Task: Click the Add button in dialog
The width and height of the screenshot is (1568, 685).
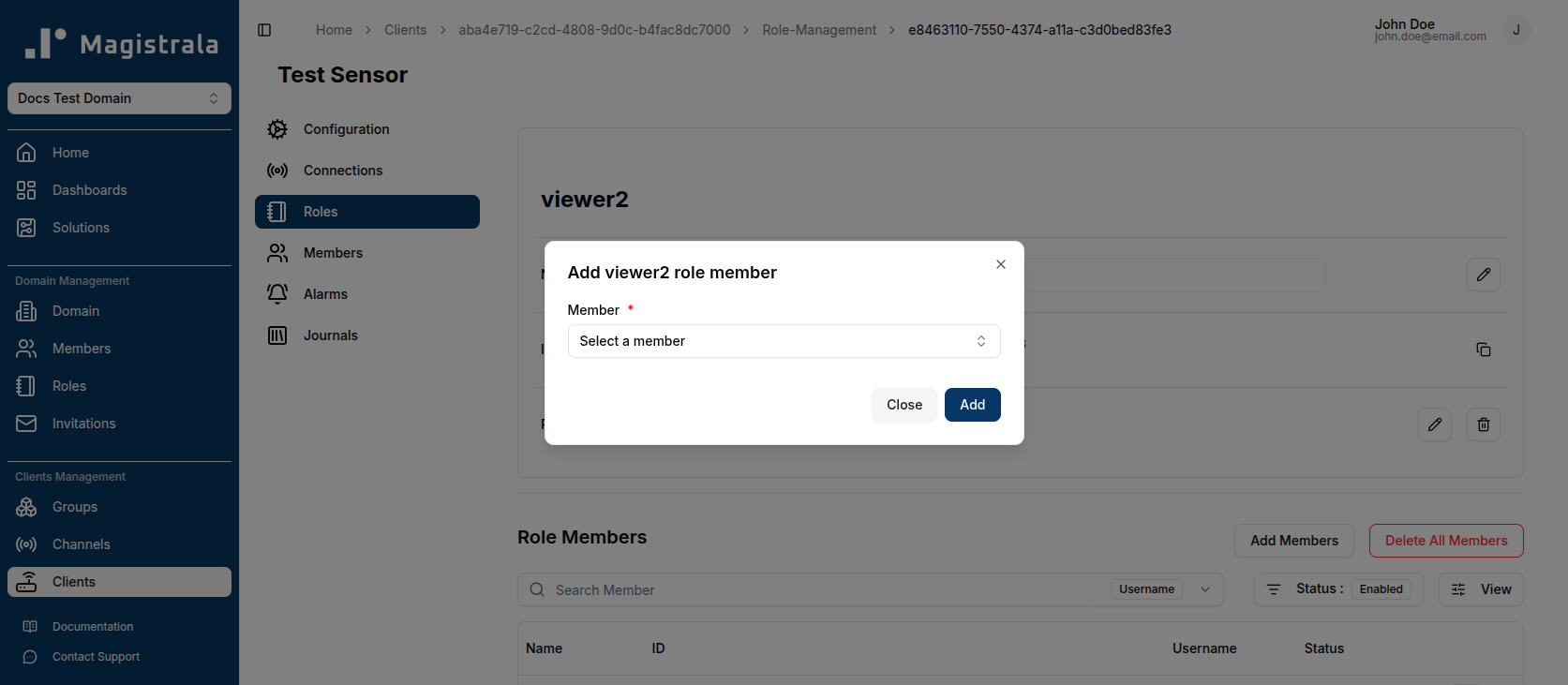Action: (x=973, y=405)
